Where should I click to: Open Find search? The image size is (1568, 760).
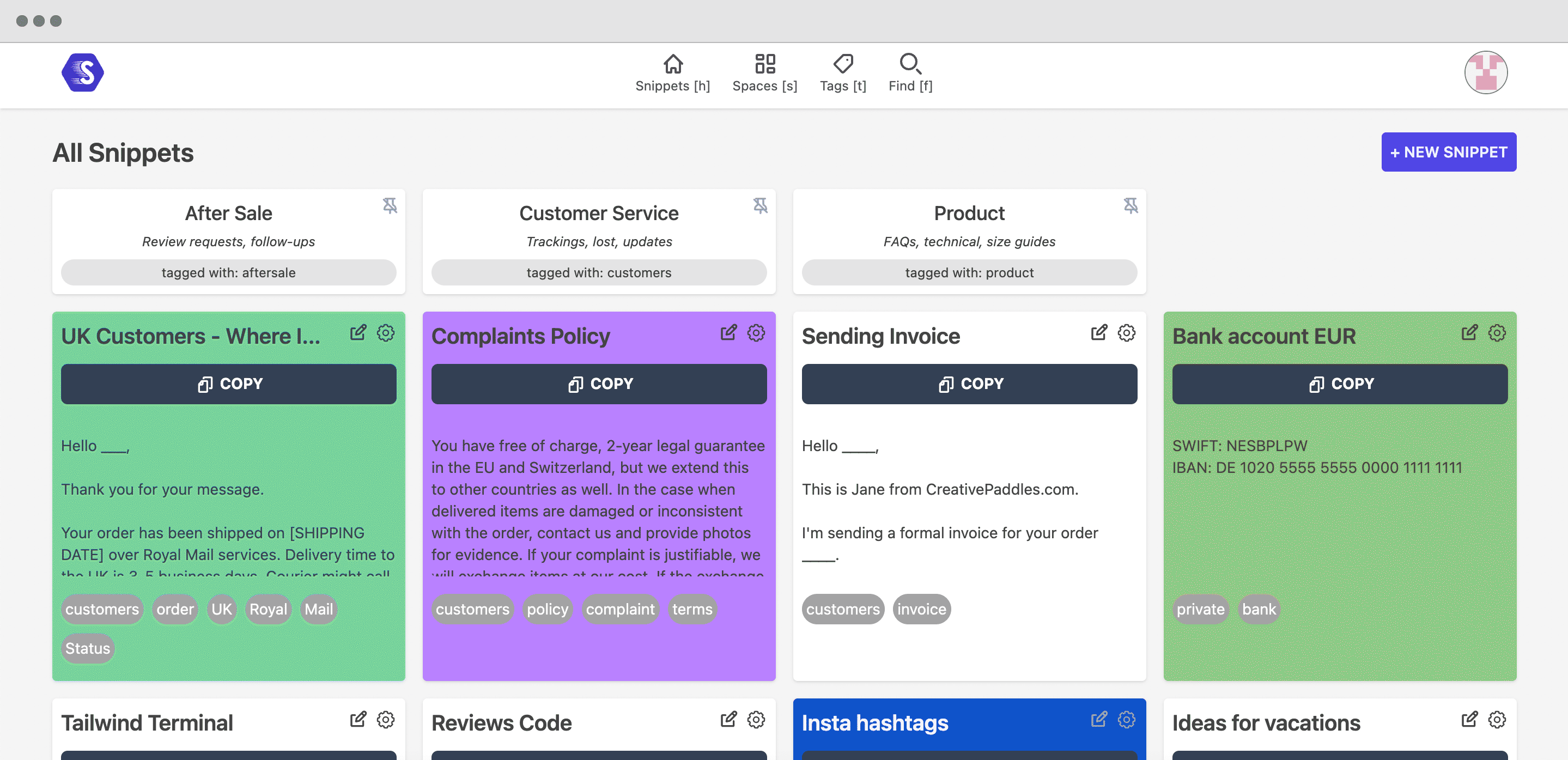910,72
